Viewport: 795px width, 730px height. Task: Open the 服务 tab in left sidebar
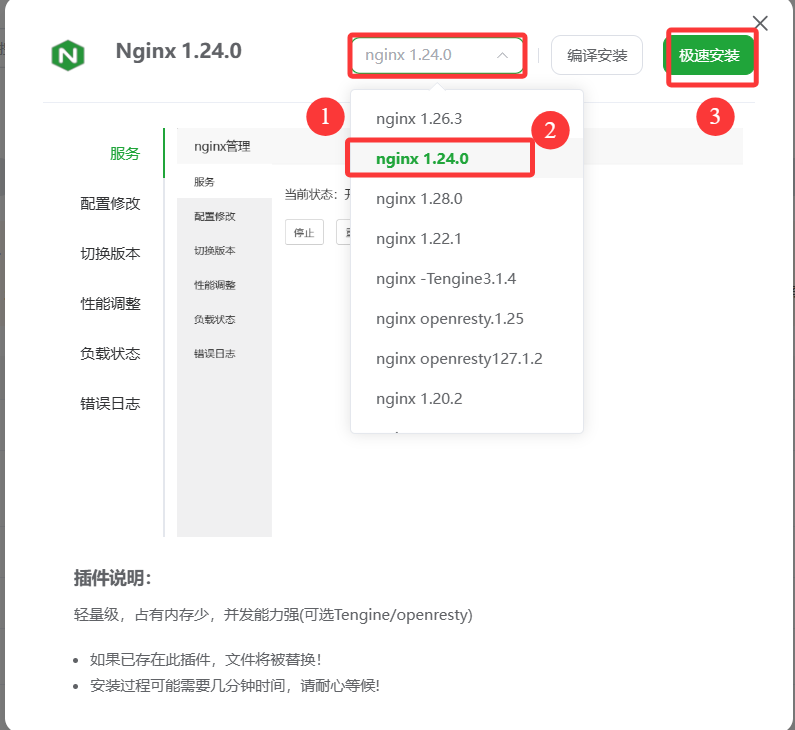point(125,154)
